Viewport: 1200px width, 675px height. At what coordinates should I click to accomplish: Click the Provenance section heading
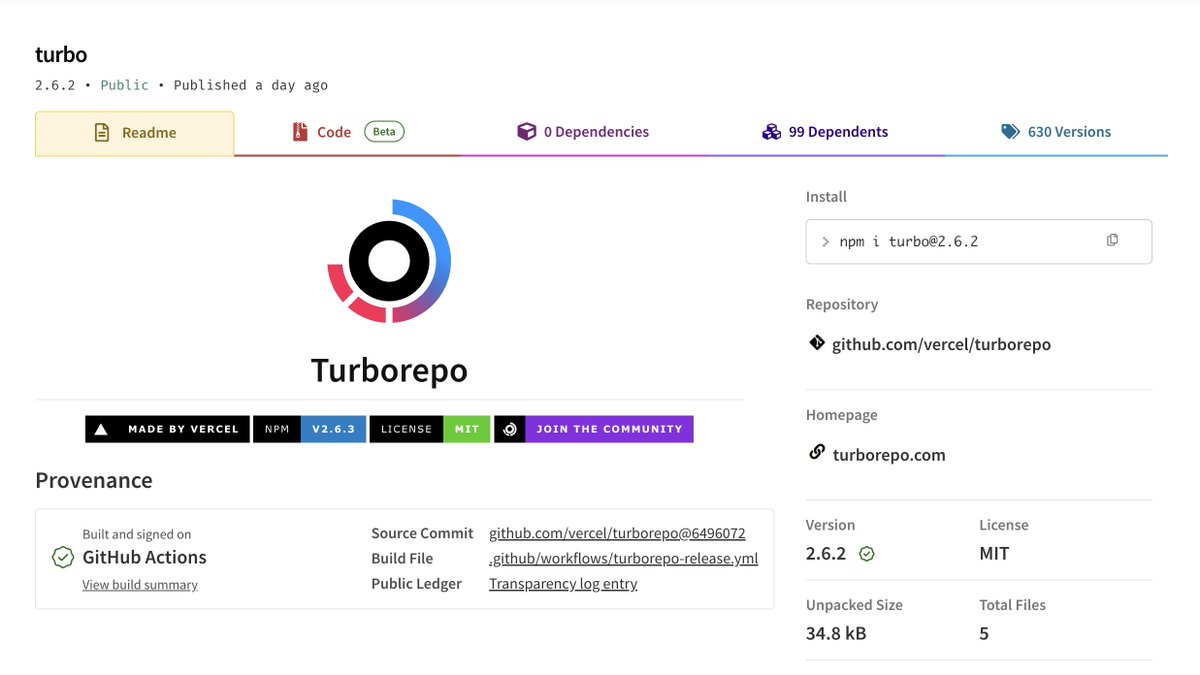(94, 480)
